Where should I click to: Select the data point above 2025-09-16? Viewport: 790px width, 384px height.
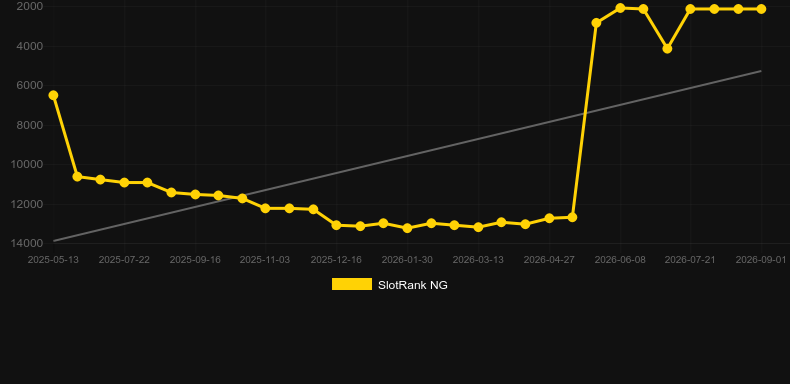coord(195,194)
